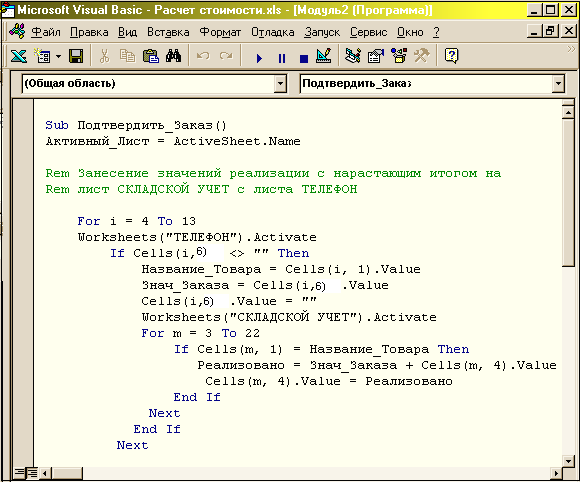Toggle Design Mode icon

click(324, 56)
